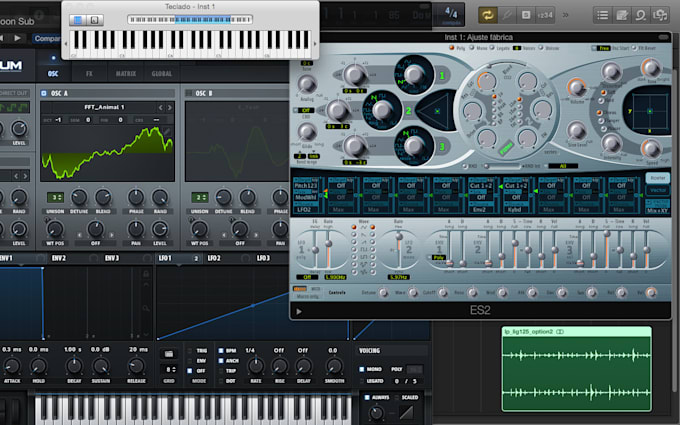Switch to the MATRIX tab in Serum
Image resolution: width=680 pixels, height=425 pixels.
tap(125, 73)
